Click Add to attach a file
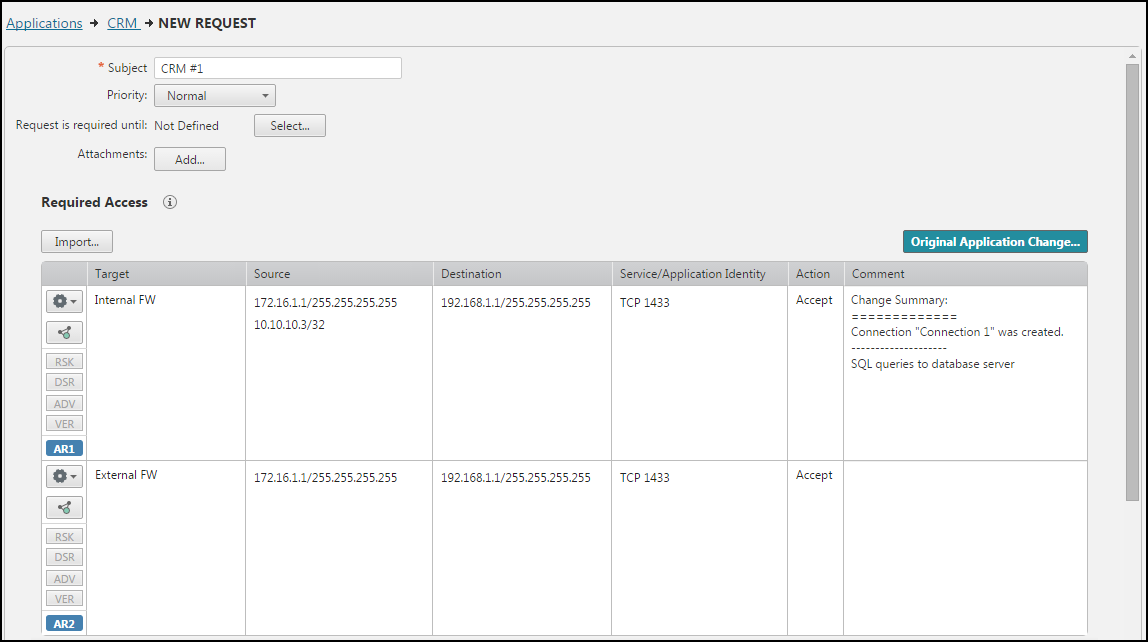The image size is (1148, 642). coord(189,158)
